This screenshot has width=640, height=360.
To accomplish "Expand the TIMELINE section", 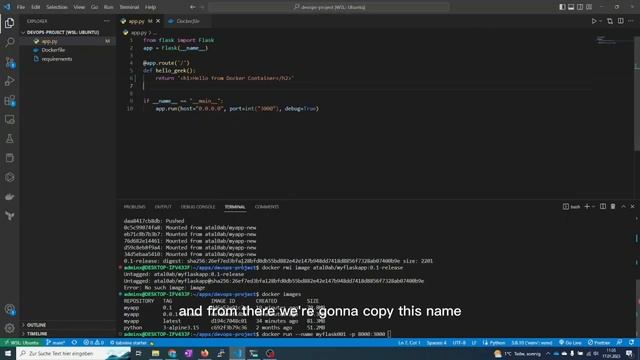I will 37,333.
